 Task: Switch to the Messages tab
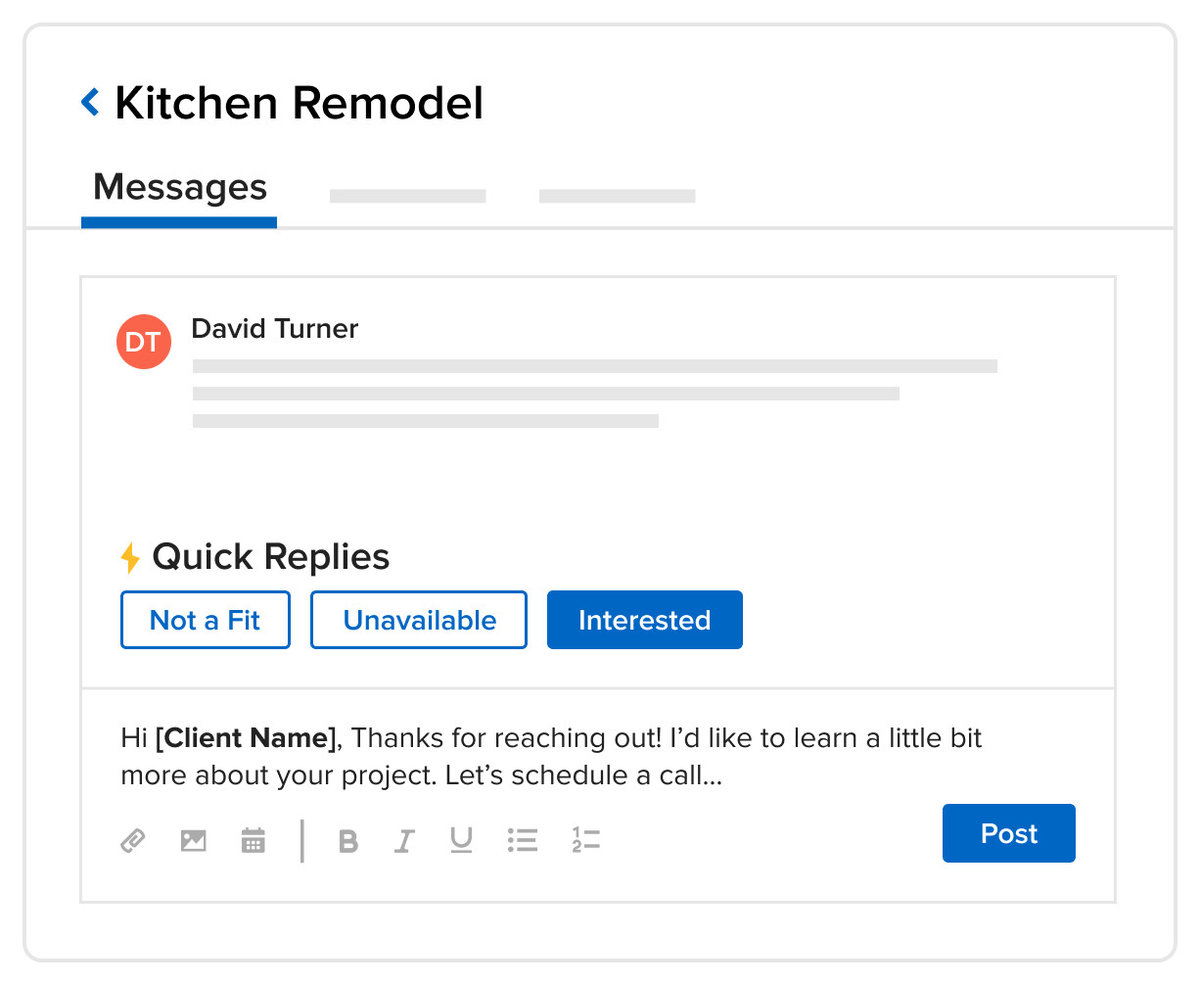point(179,186)
